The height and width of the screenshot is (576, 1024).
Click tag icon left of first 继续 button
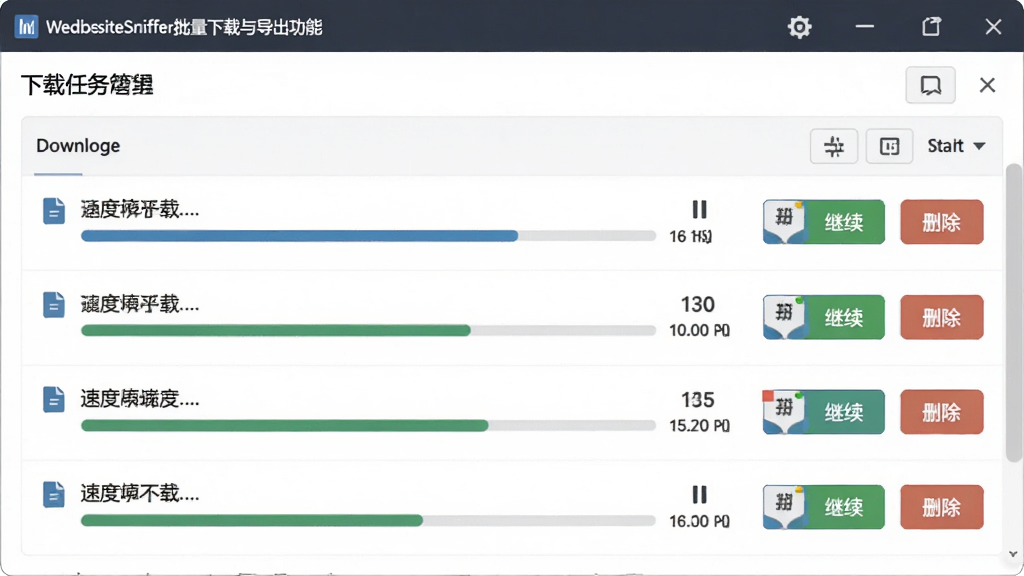(784, 222)
